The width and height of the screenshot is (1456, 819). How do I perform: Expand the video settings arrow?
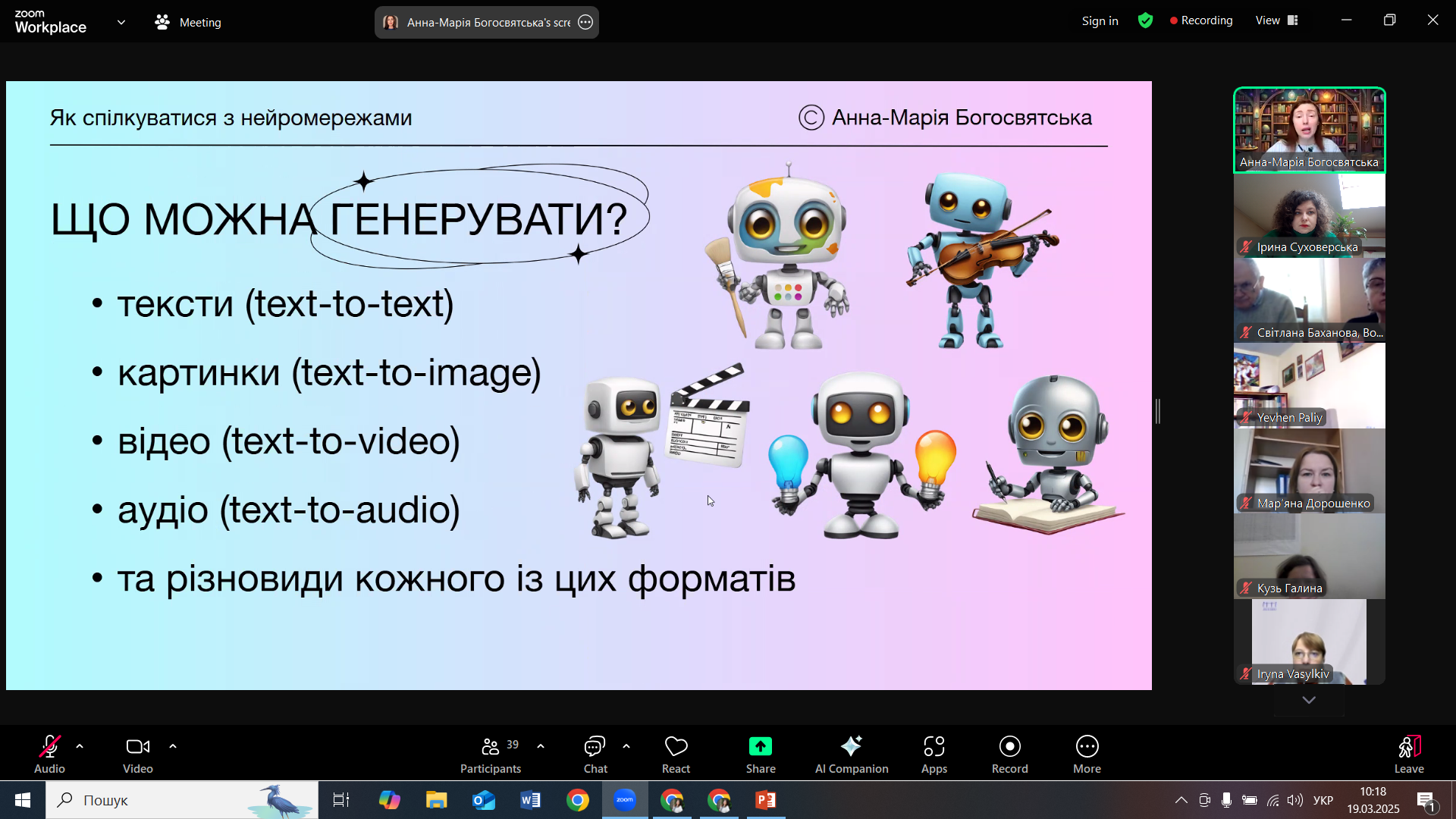(173, 747)
